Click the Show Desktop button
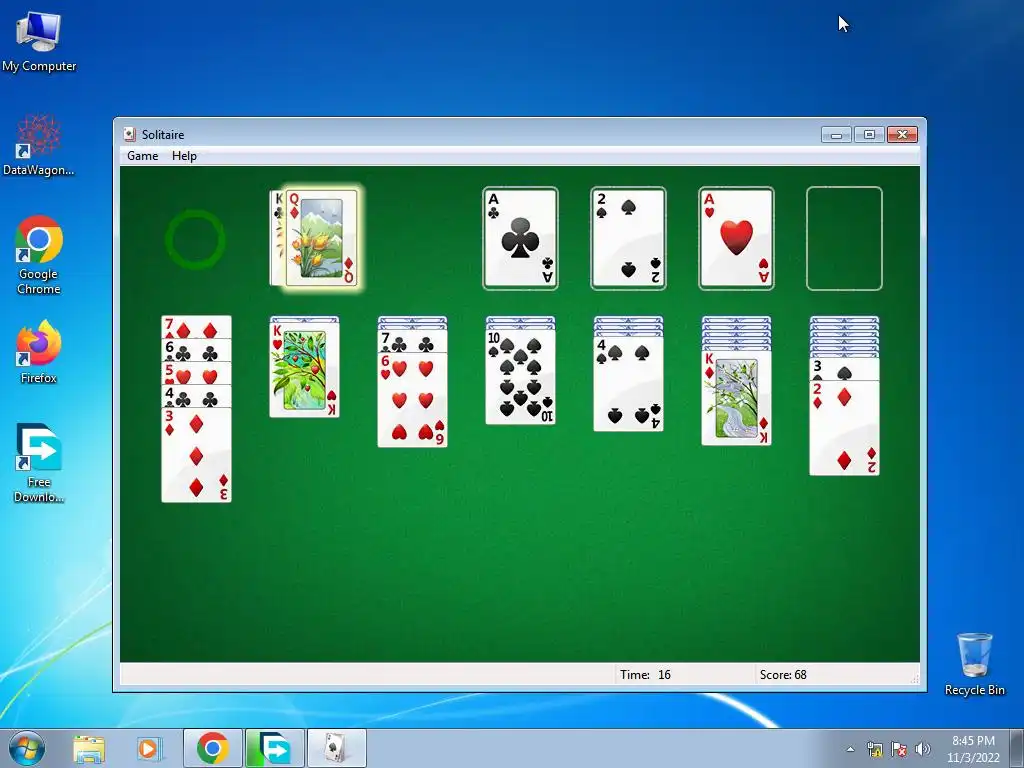 pyautogui.click(x=1017, y=748)
